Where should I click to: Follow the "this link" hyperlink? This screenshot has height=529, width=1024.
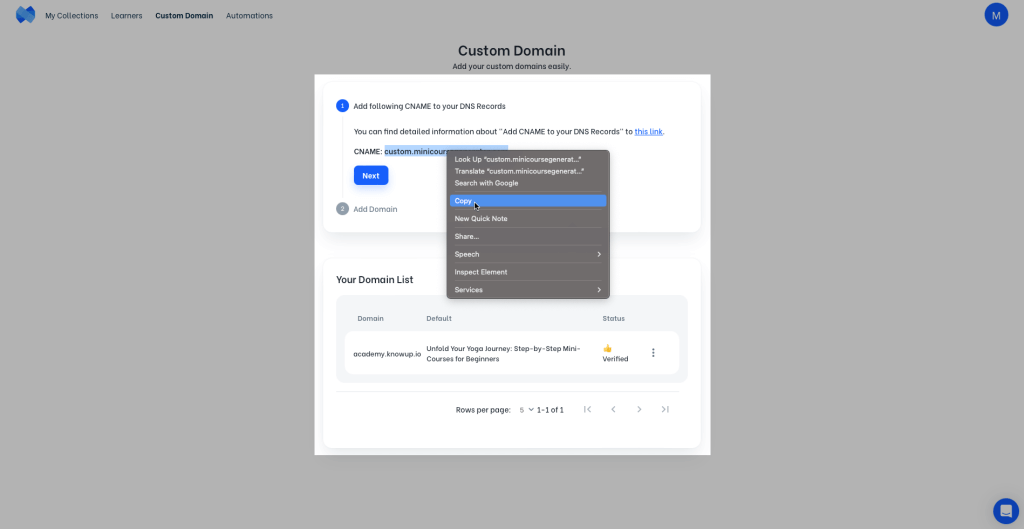coord(648,131)
